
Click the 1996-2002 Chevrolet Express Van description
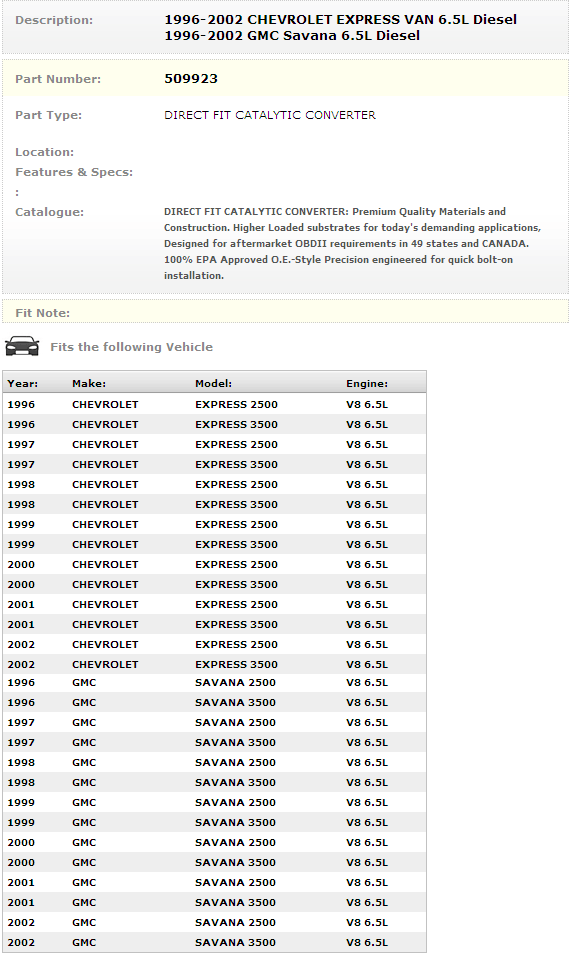coord(341,19)
